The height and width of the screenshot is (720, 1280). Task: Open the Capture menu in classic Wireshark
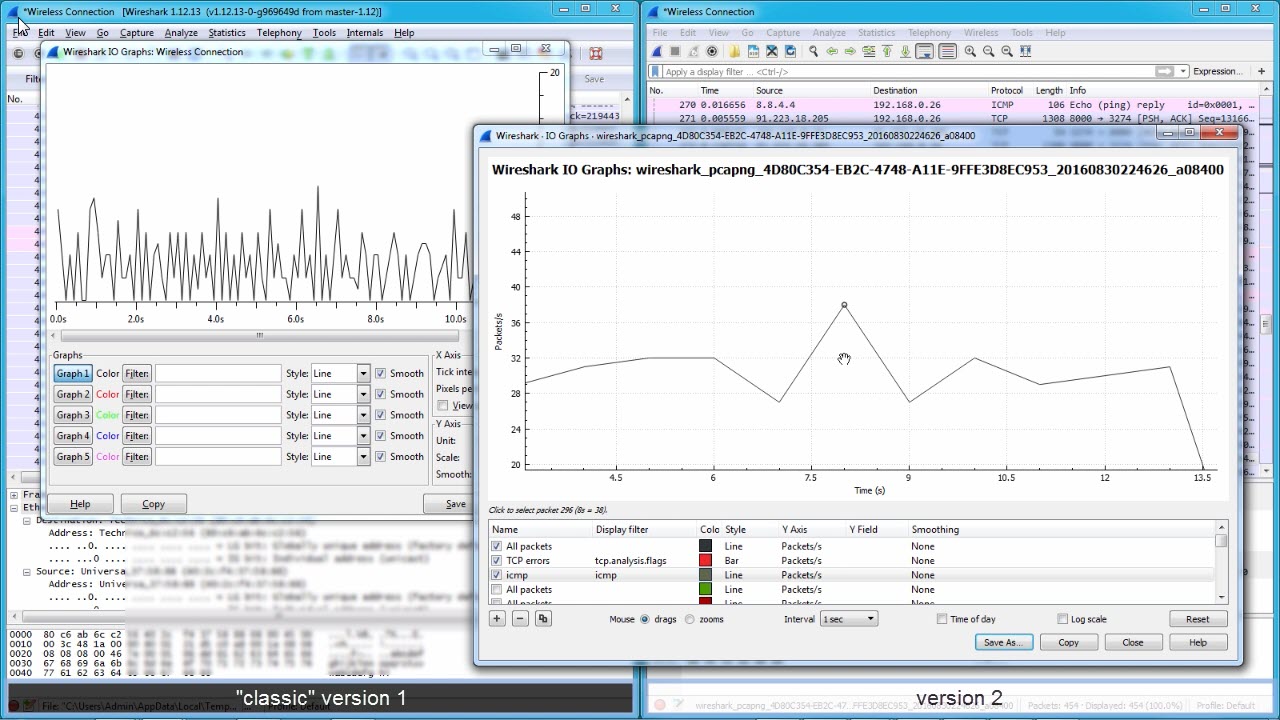point(137,33)
